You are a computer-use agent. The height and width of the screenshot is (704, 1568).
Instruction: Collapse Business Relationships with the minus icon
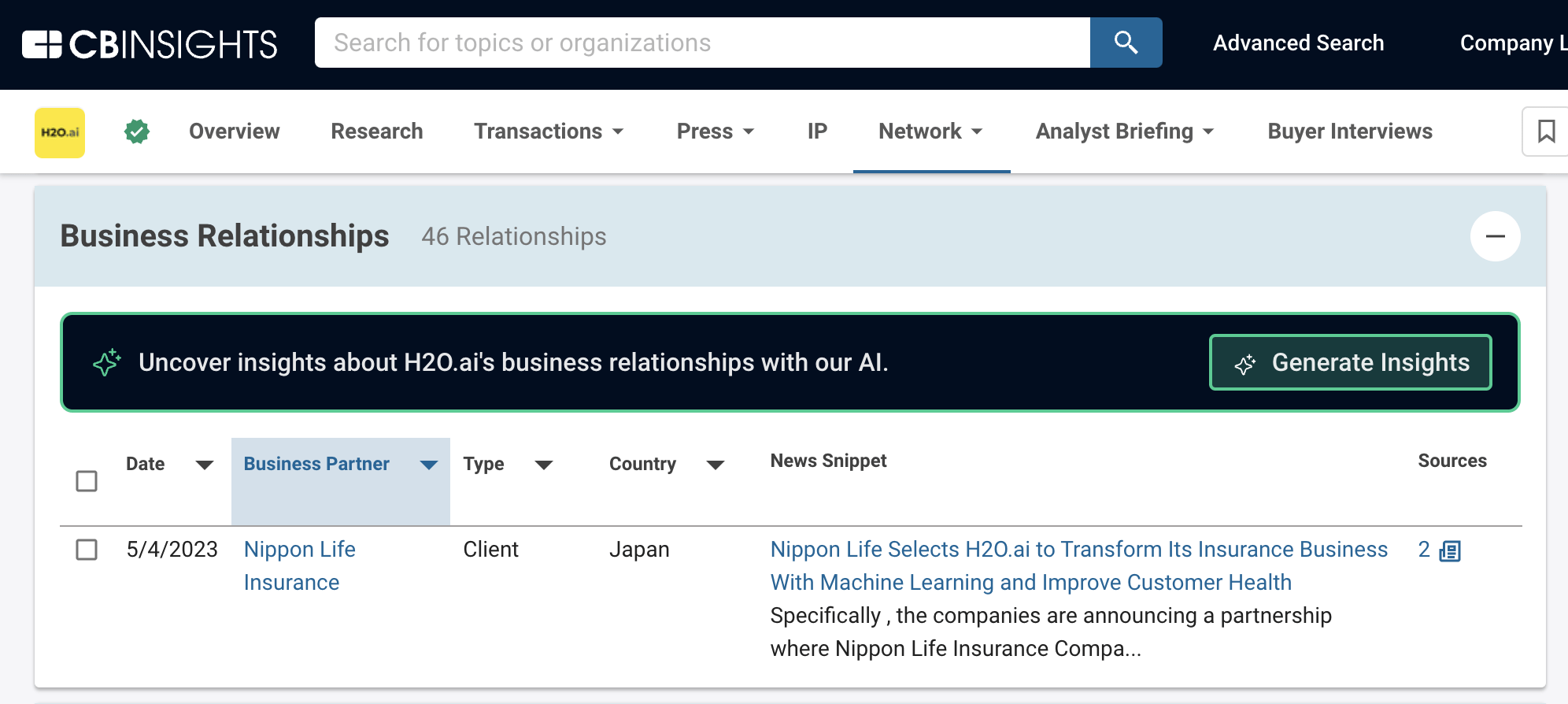pyautogui.click(x=1495, y=236)
